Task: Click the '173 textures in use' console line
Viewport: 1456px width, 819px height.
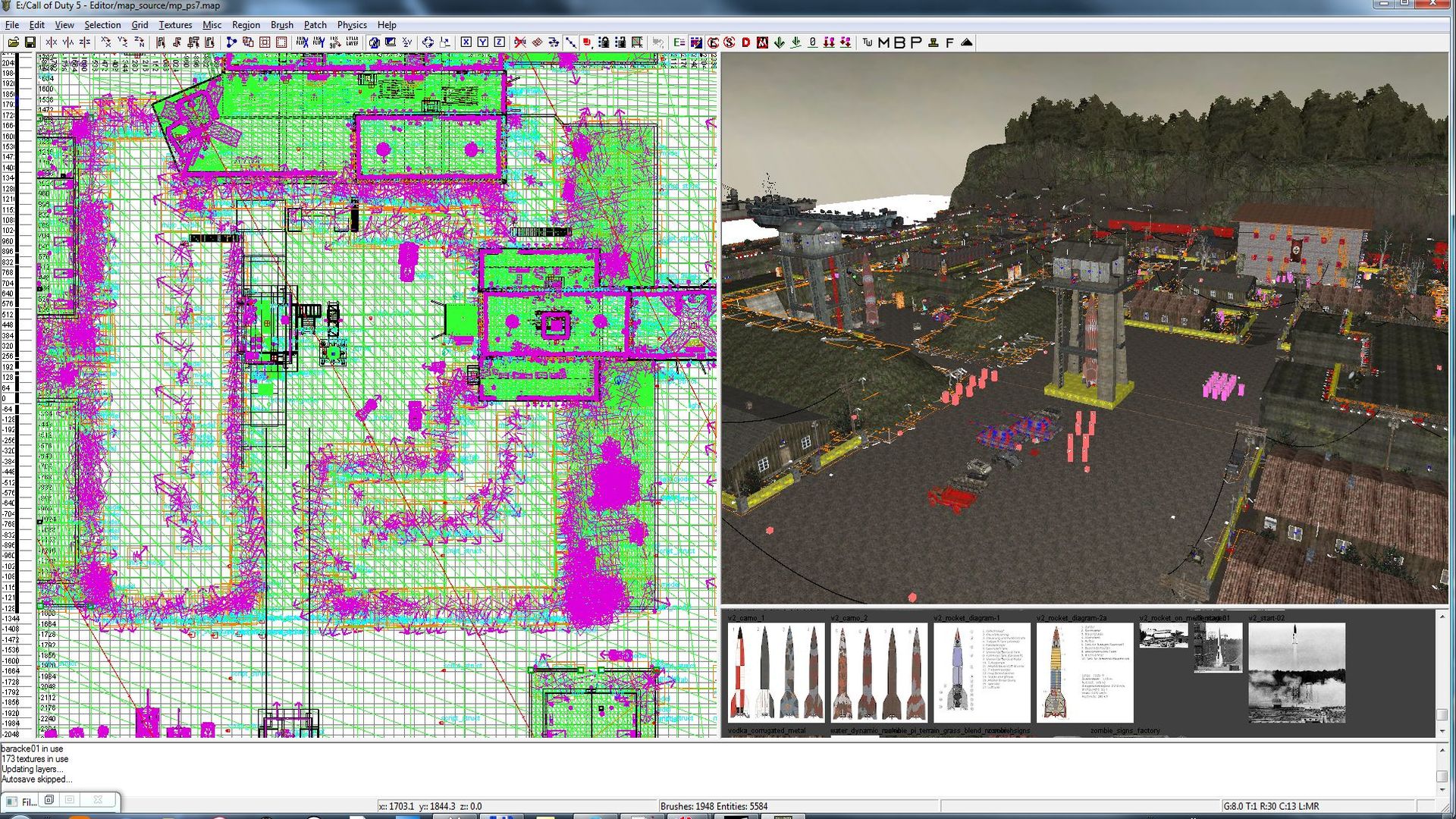Action: tap(35, 759)
